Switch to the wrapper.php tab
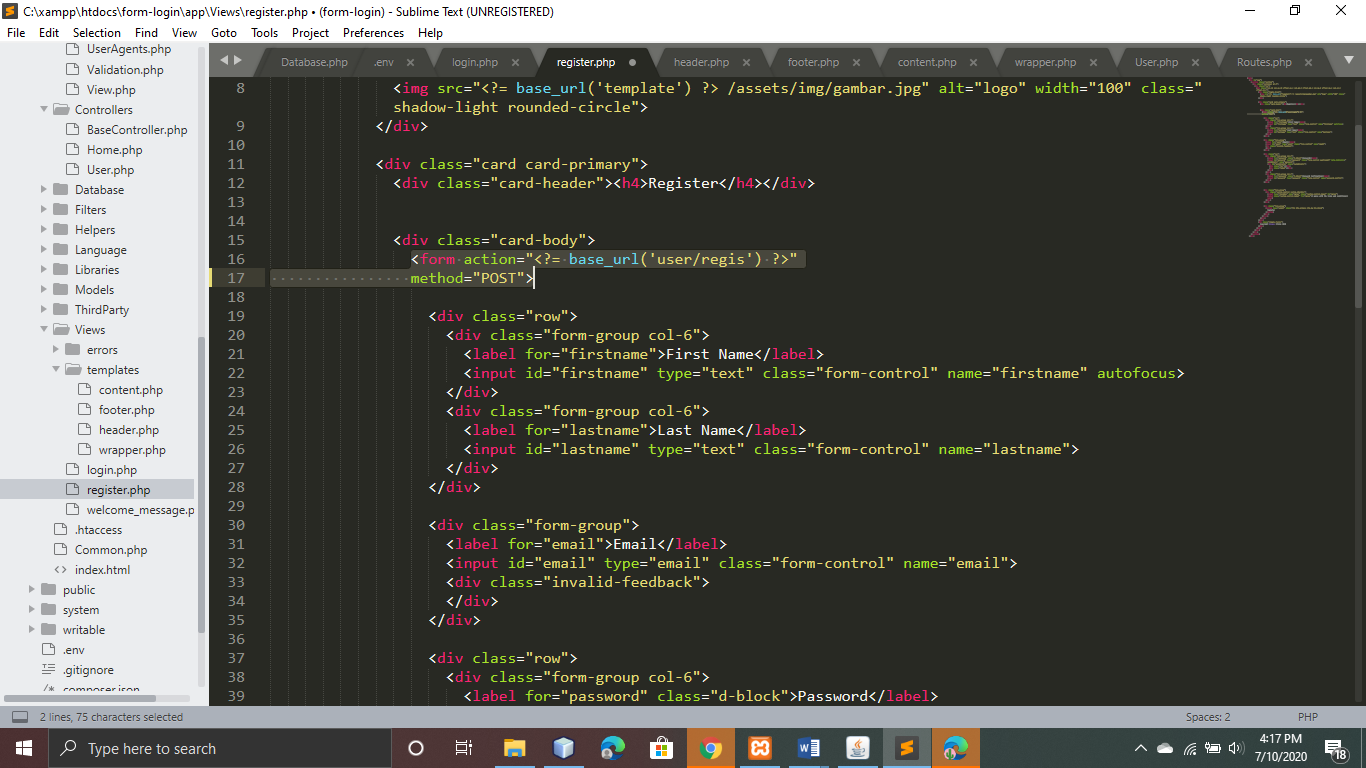The height and width of the screenshot is (768, 1366). pyautogui.click(x=1045, y=62)
